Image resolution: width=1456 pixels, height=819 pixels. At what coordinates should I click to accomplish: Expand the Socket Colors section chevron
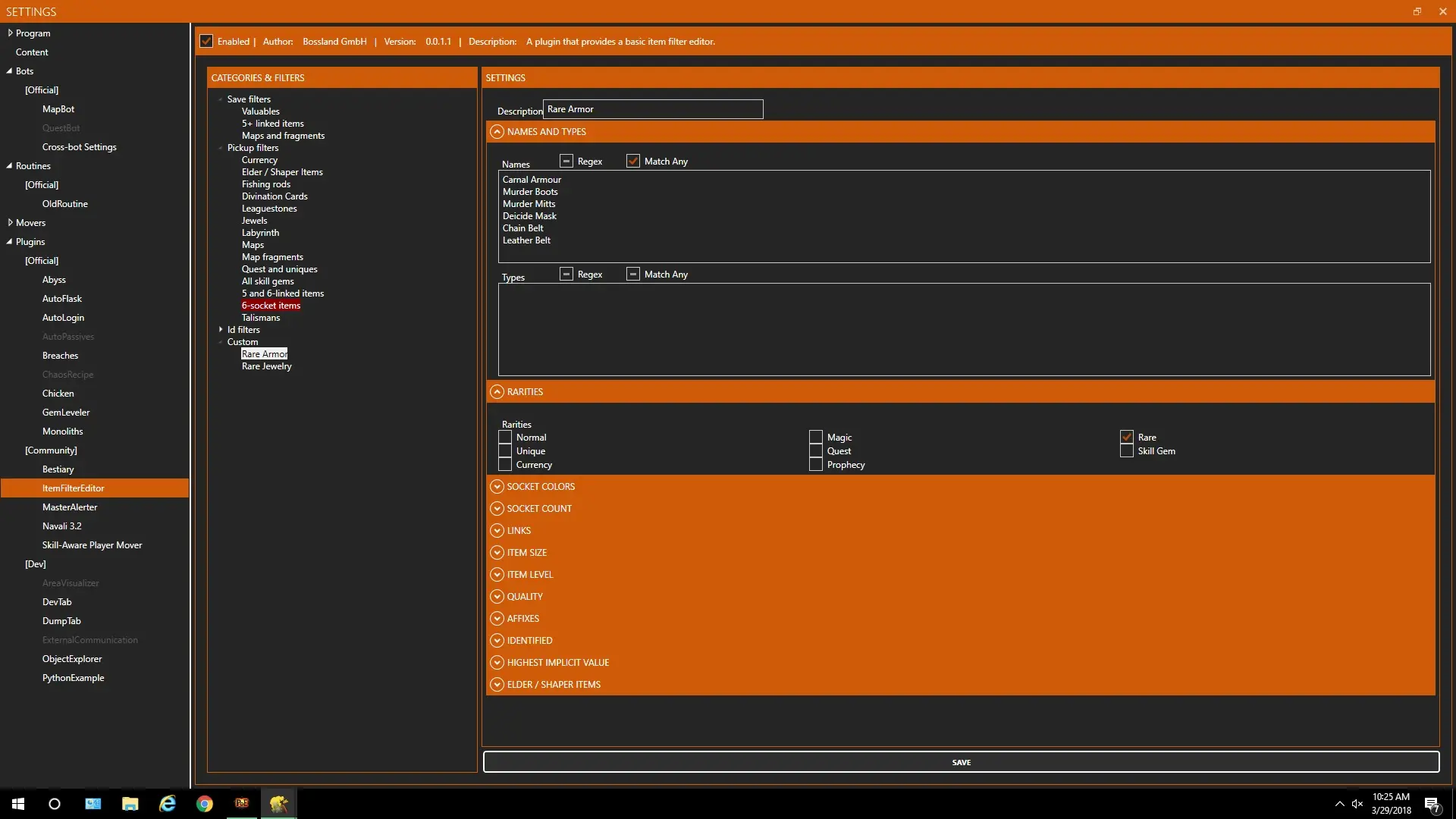pyautogui.click(x=497, y=487)
